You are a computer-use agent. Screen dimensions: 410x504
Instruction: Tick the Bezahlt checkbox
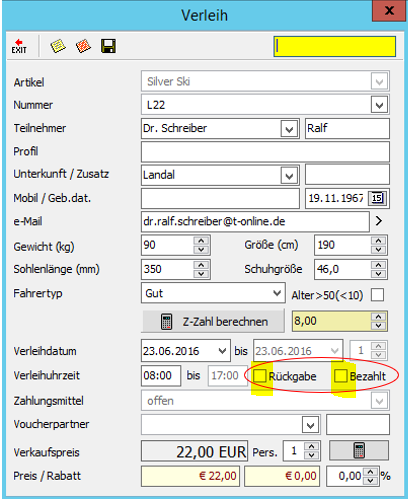pyautogui.click(x=341, y=376)
